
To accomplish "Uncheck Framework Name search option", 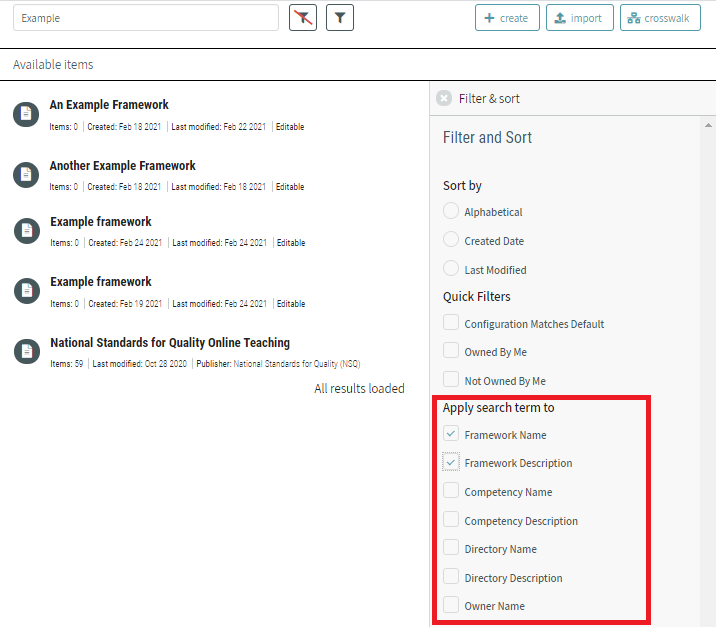I will pos(451,434).
